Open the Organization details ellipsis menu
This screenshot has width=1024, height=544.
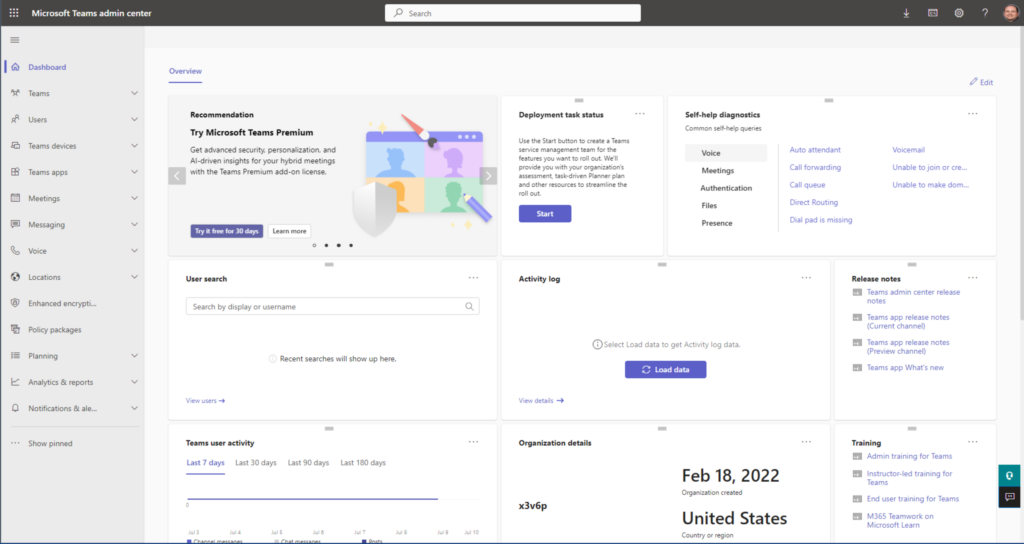point(807,441)
